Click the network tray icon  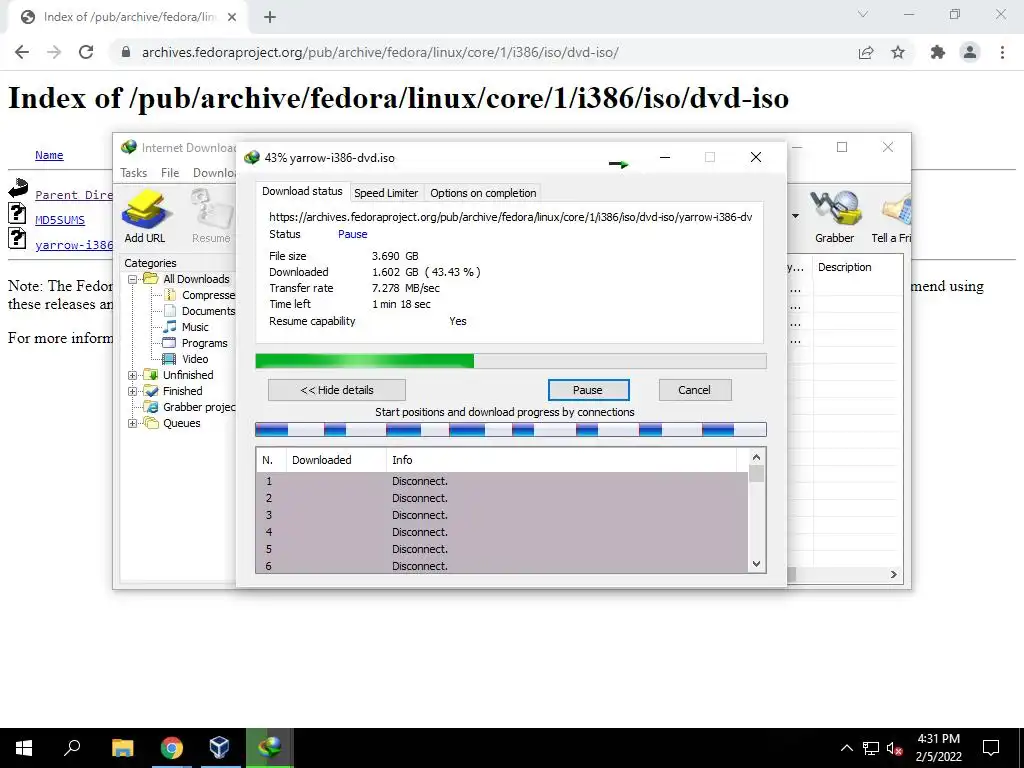coord(871,748)
